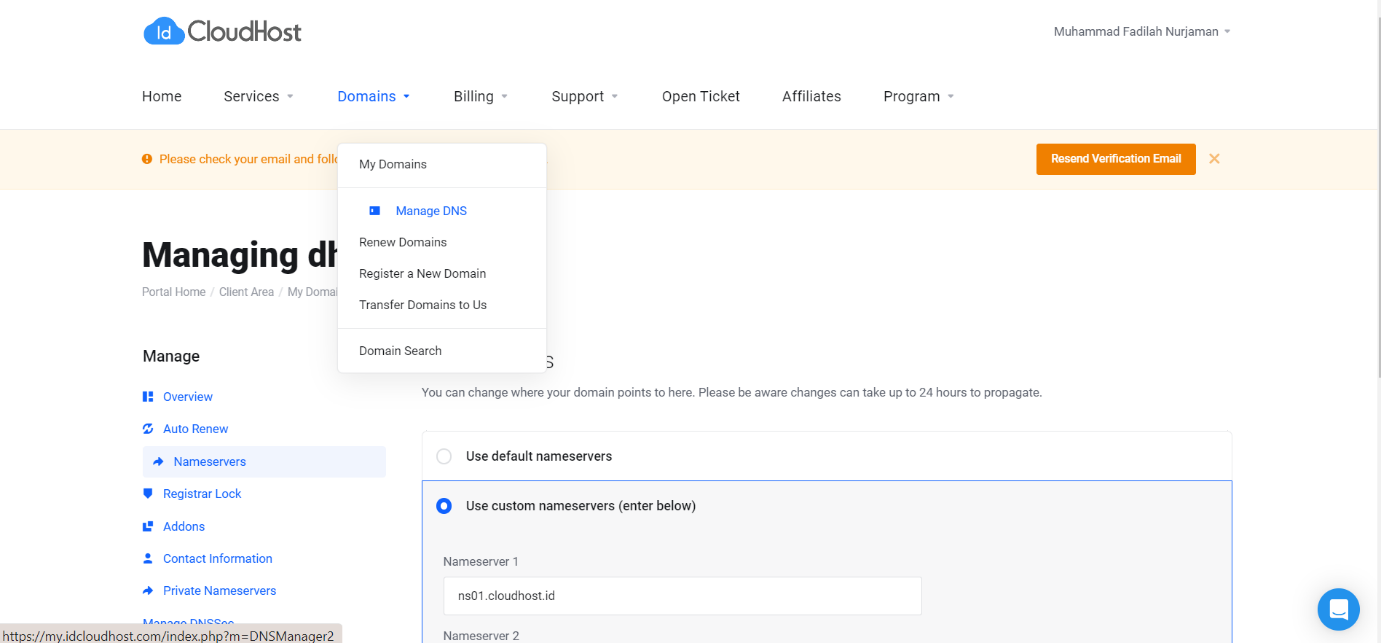
Task: Click the Contact Information person icon
Action: tap(148, 559)
